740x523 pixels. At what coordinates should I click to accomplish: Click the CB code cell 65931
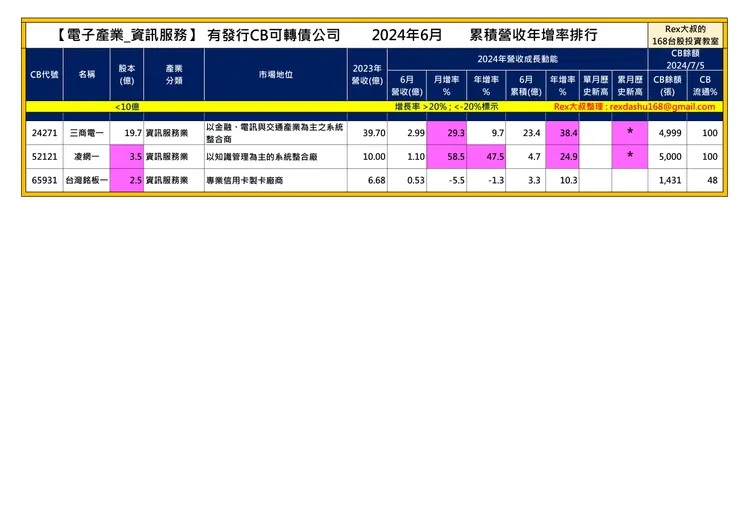[x=44, y=180]
